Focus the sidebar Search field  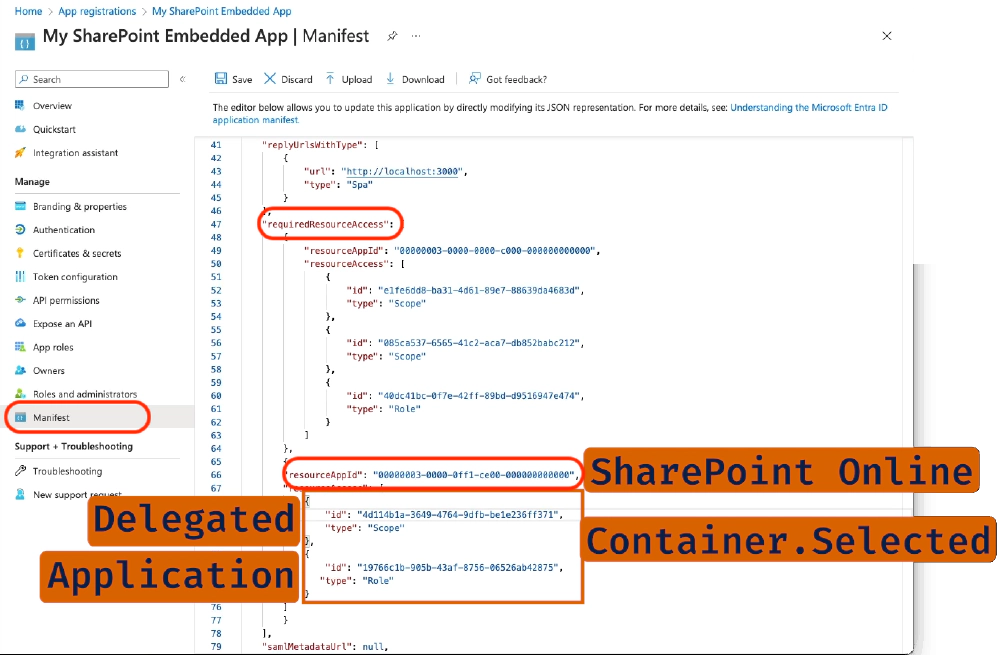[x=92, y=79]
